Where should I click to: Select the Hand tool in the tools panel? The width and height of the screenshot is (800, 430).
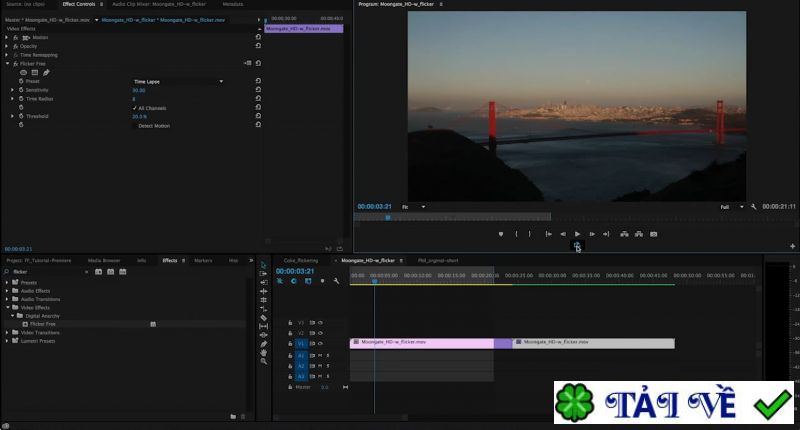(x=263, y=352)
